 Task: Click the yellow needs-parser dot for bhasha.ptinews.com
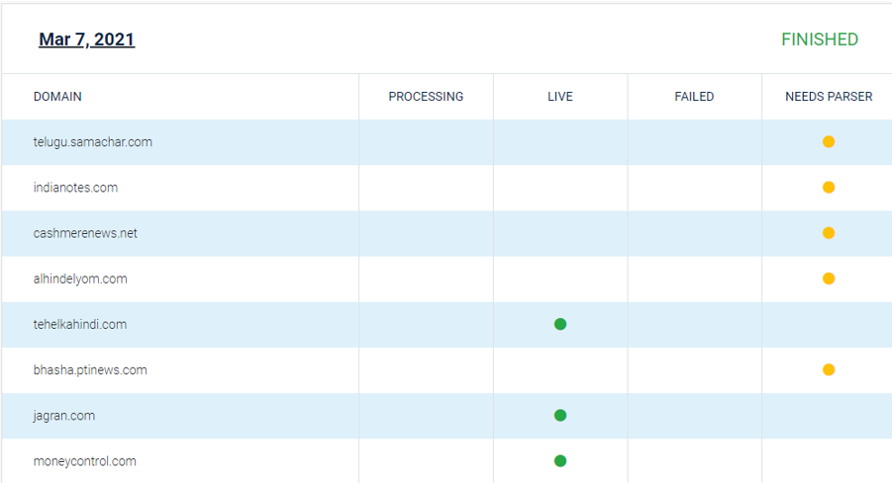[x=828, y=370]
